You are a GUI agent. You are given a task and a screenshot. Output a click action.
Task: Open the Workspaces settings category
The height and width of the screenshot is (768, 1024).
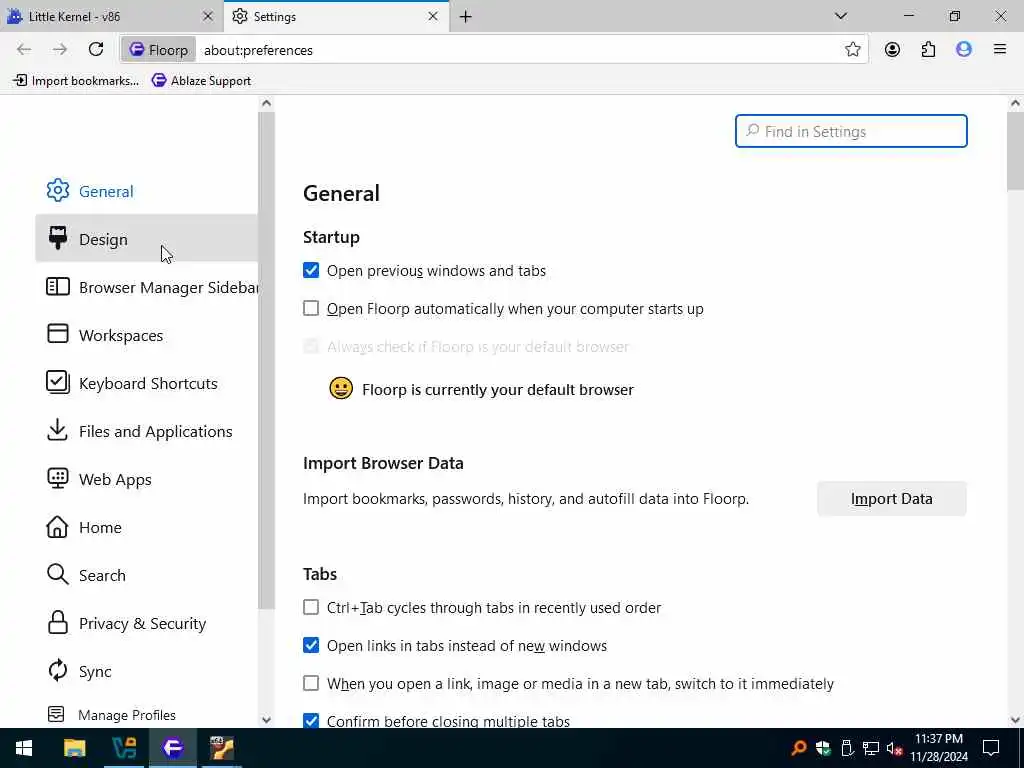click(x=147, y=335)
